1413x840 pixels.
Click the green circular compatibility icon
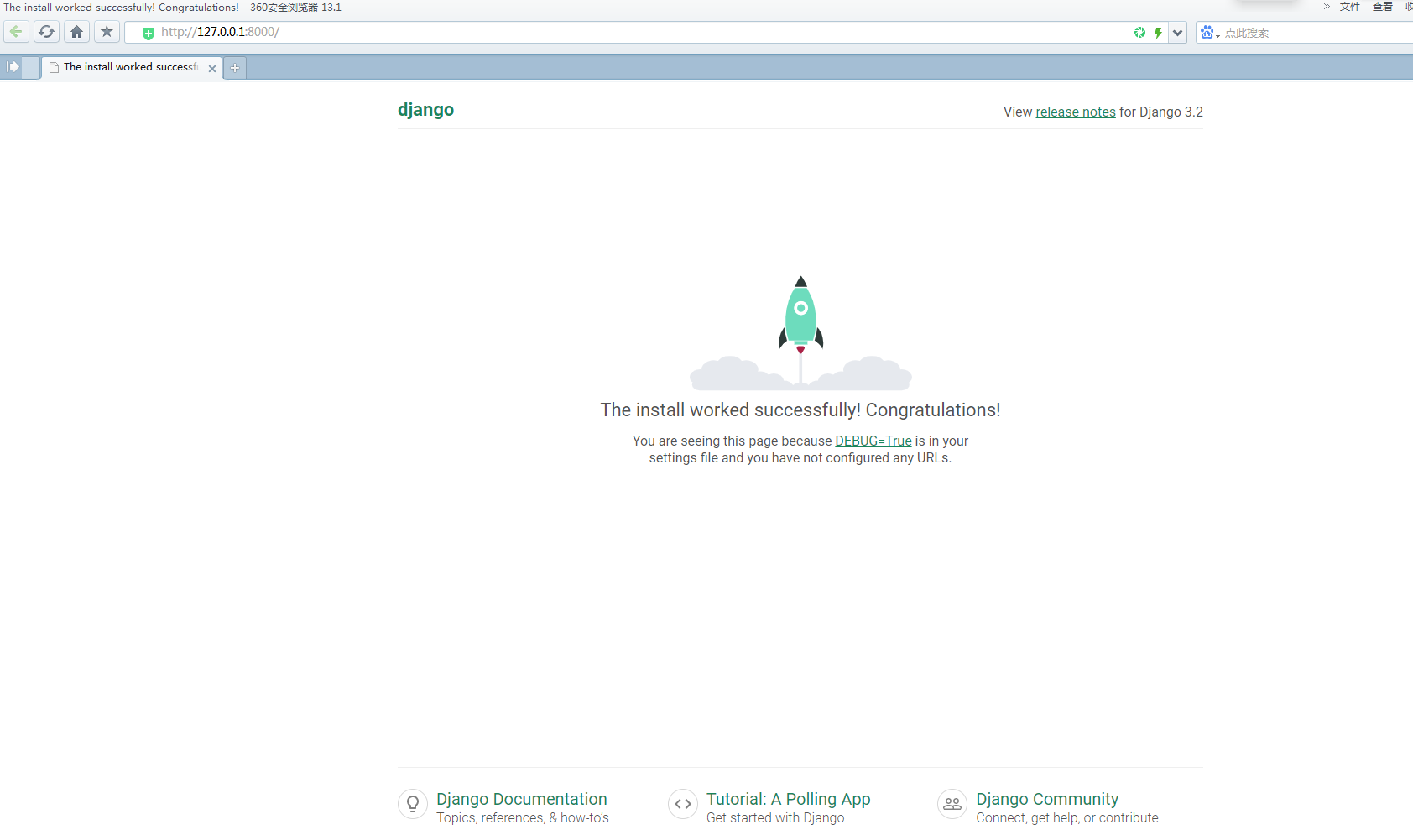[1139, 33]
